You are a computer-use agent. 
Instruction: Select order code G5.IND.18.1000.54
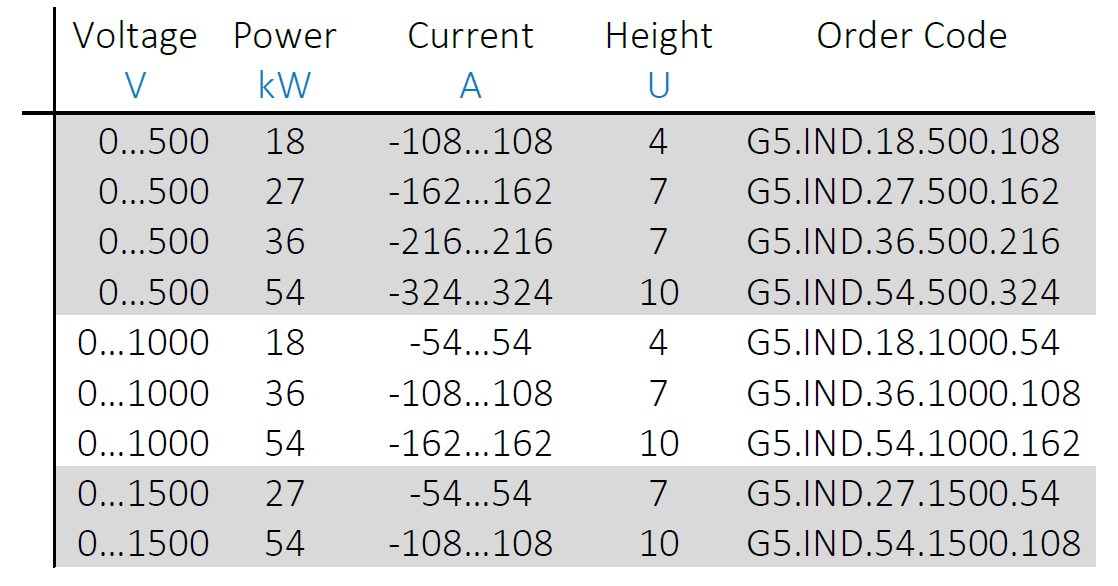tap(903, 342)
